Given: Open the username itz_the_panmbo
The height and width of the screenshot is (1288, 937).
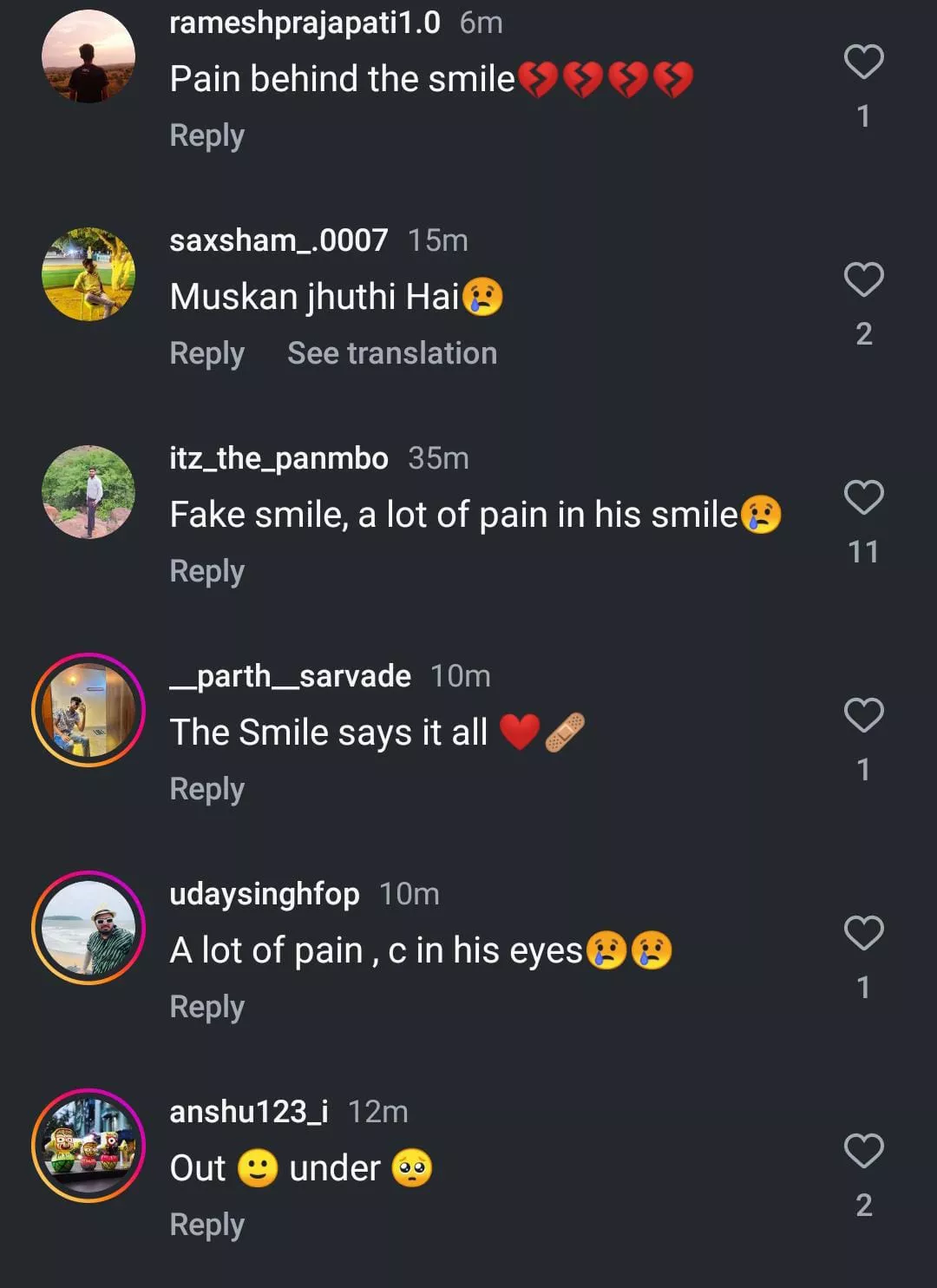Looking at the screenshot, I should coord(278,458).
